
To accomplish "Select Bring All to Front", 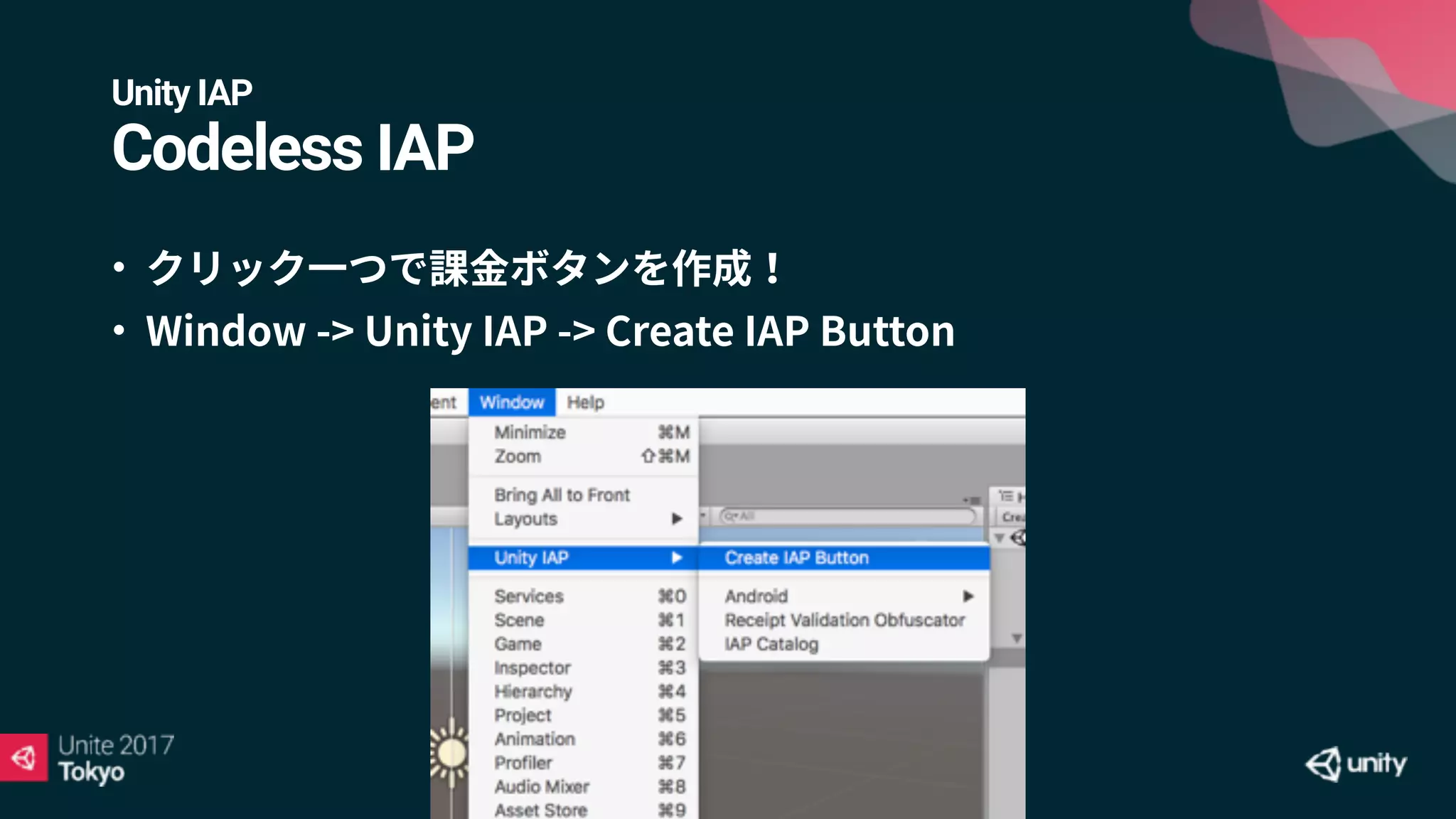I will point(584,495).
